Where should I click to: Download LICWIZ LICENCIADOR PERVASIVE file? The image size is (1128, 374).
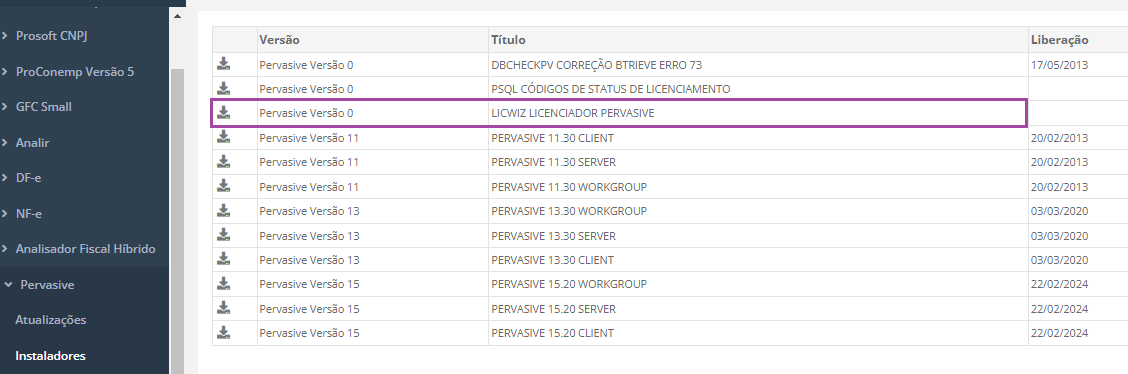click(224, 113)
